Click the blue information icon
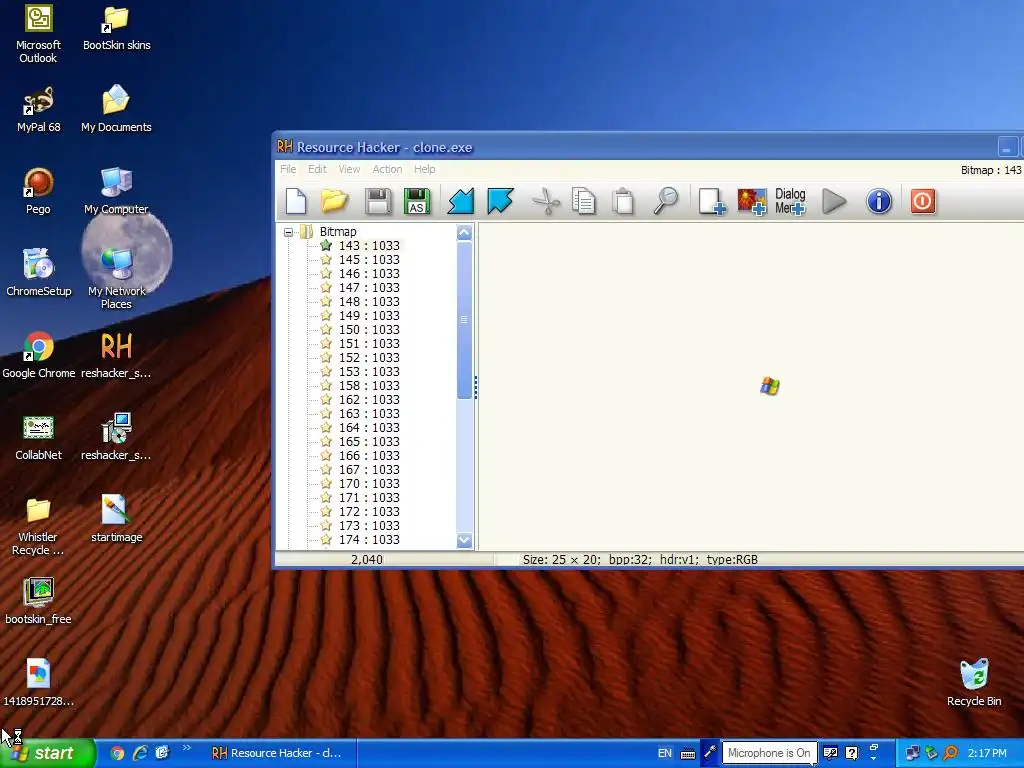The image size is (1024, 768). (879, 201)
